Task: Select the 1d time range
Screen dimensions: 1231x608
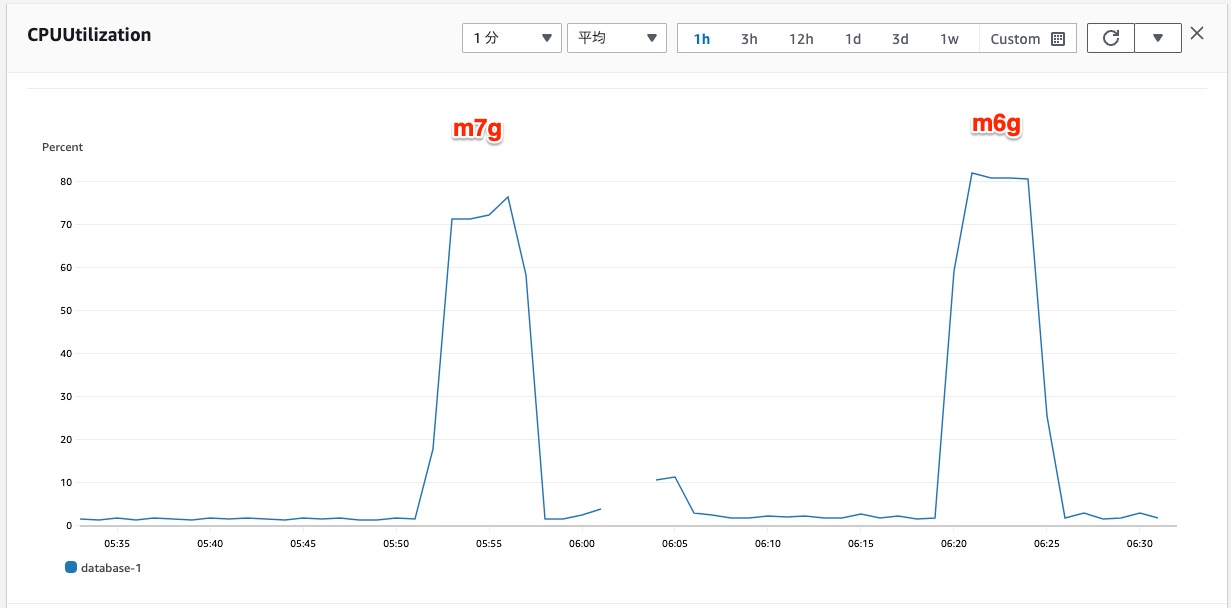Action: tap(852, 39)
